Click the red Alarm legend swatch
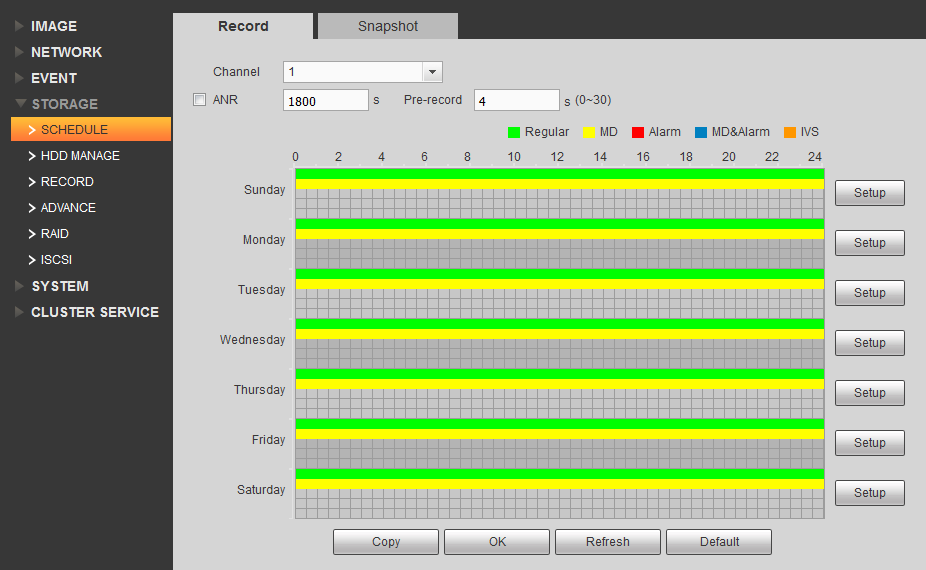The image size is (926, 570). [638, 132]
